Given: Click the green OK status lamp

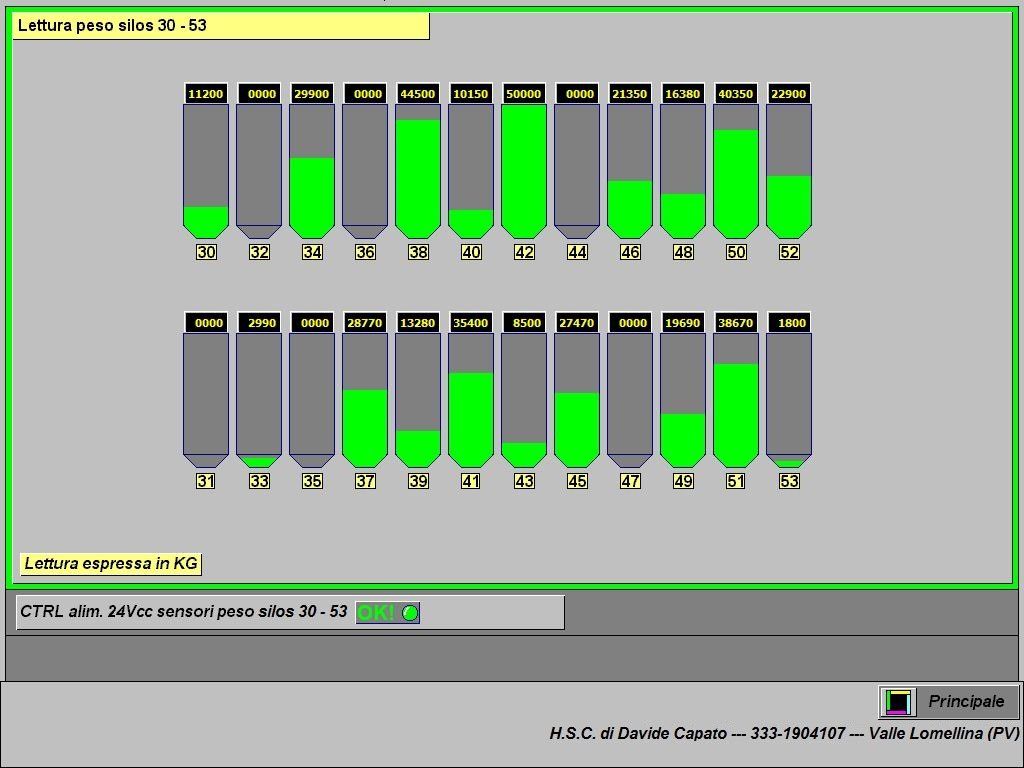Looking at the screenshot, I should [410, 613].
